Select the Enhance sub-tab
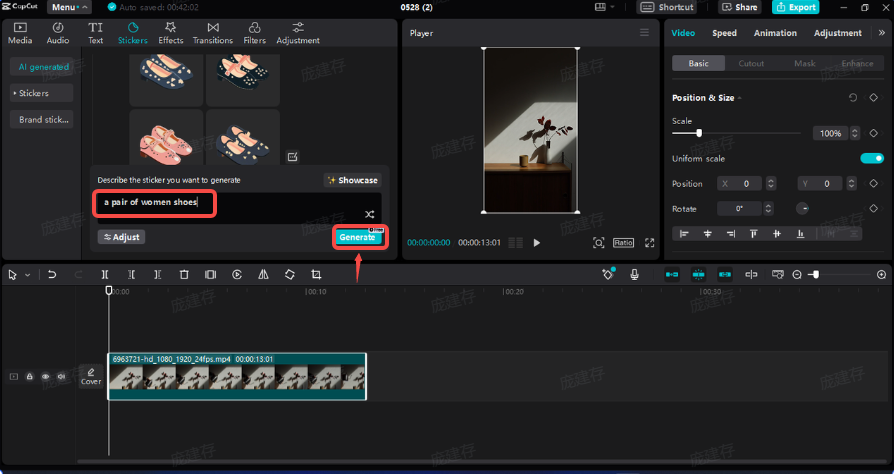Screen dimensions: 894x474 [857, 63]
